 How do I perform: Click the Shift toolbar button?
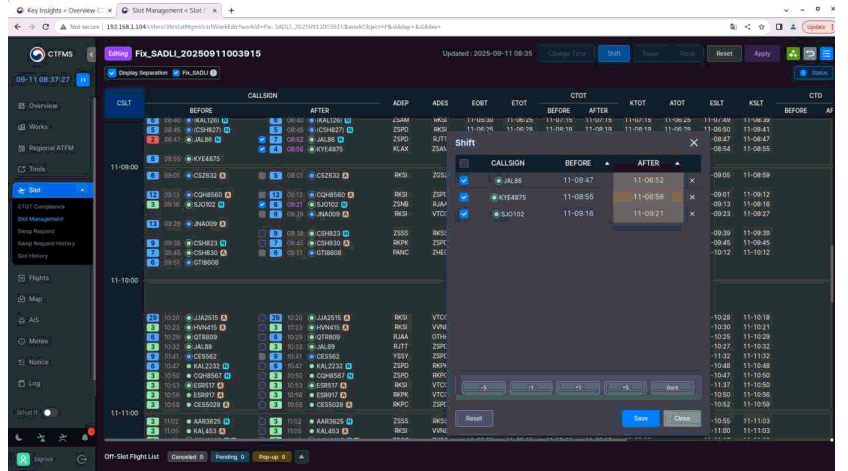coord(614,54)
